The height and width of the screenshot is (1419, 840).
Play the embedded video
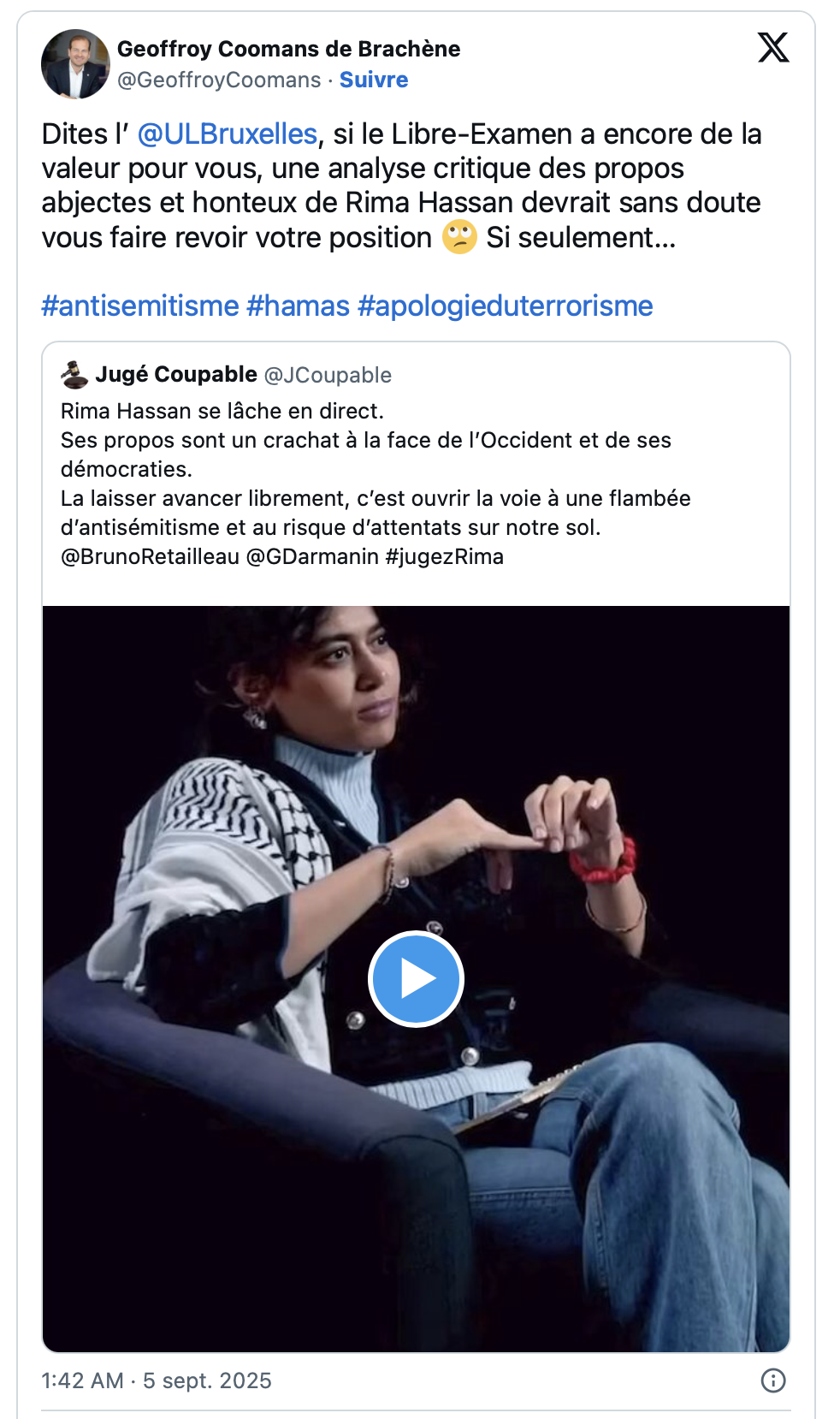pos(416,978)
